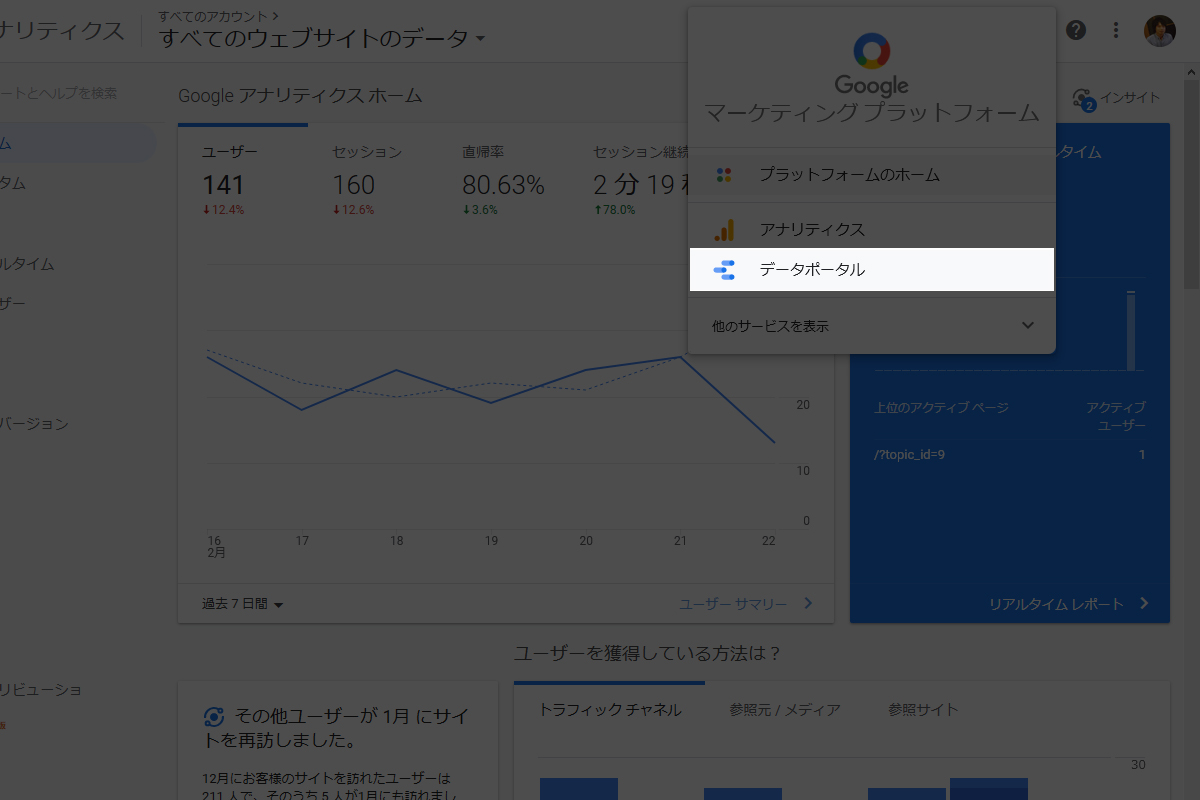Select プラットフォームのホーム menu item
The width and height of the screenshot is (1200, 800).
click(849, 175)
